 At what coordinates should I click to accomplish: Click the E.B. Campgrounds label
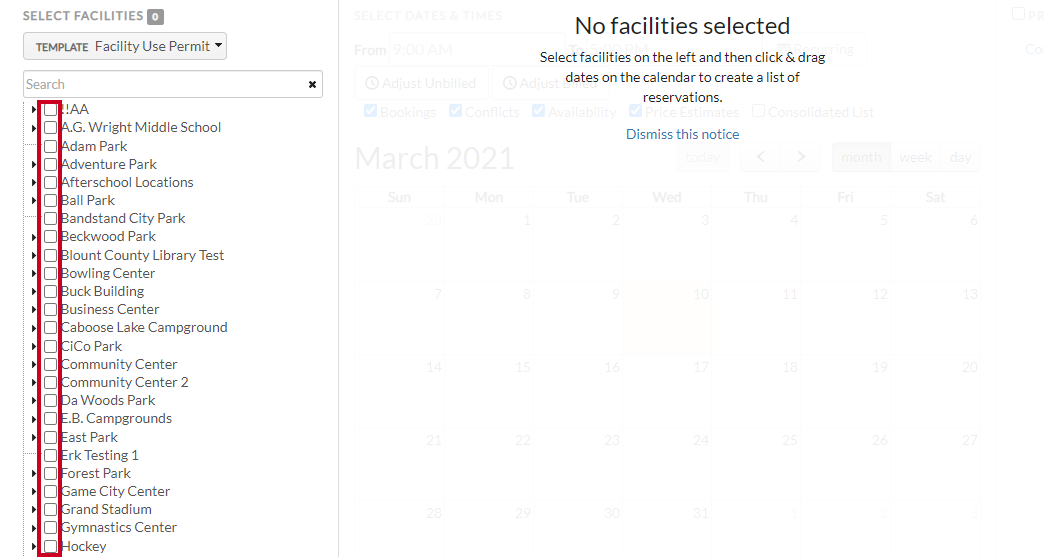(117, 419)
